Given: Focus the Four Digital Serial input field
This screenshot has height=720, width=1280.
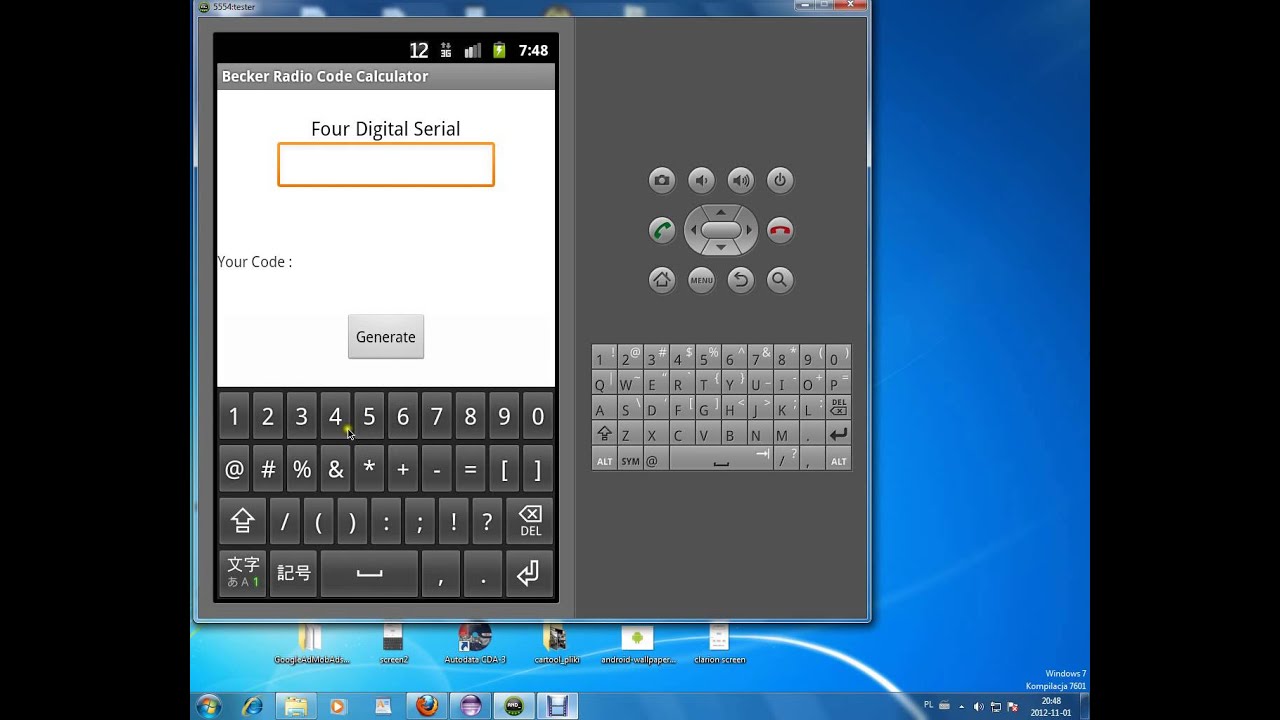Looking at the screenshot, I should [386, 165].
